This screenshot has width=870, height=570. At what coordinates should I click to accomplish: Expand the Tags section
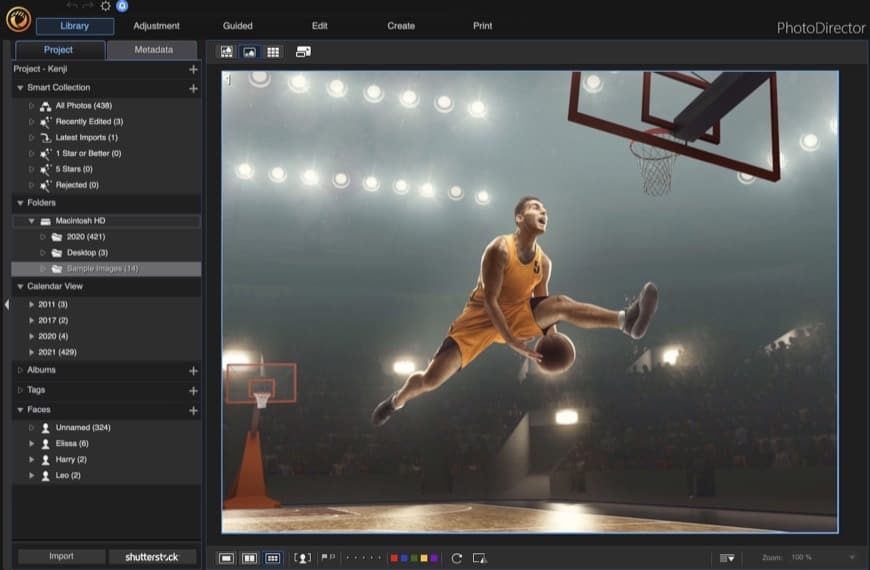[20, 390]
